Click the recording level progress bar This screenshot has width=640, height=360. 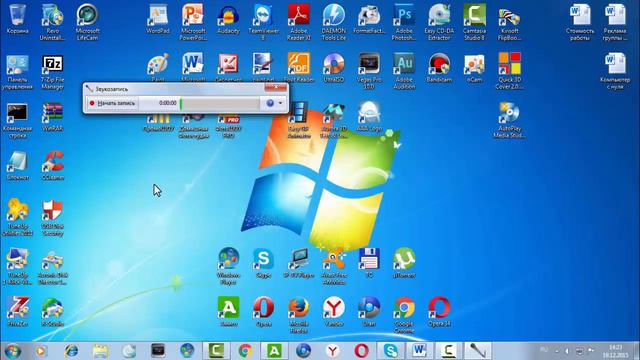[x=220, y=103]
